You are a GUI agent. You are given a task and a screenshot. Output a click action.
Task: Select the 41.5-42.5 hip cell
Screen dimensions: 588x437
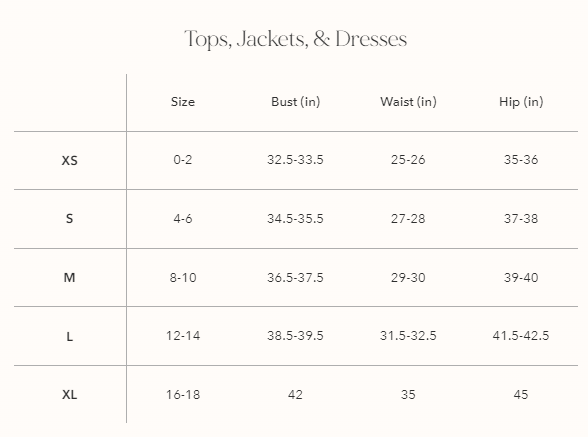click(521, 335)
